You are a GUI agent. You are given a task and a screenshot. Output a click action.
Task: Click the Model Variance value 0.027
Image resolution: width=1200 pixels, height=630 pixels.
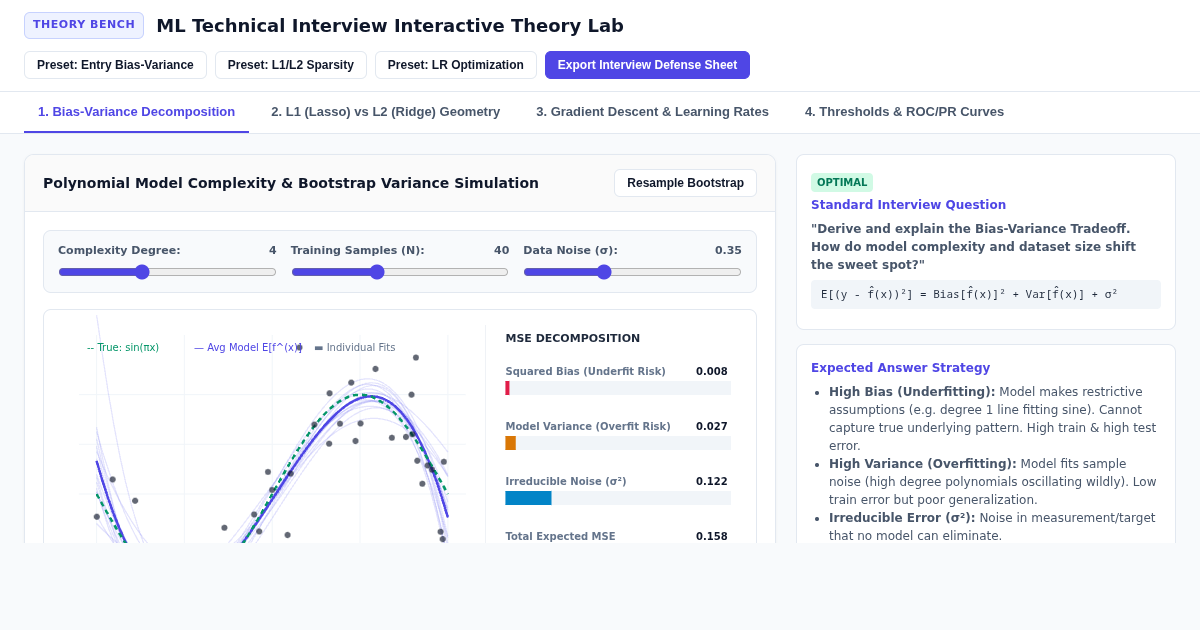[x=712, y=427]
